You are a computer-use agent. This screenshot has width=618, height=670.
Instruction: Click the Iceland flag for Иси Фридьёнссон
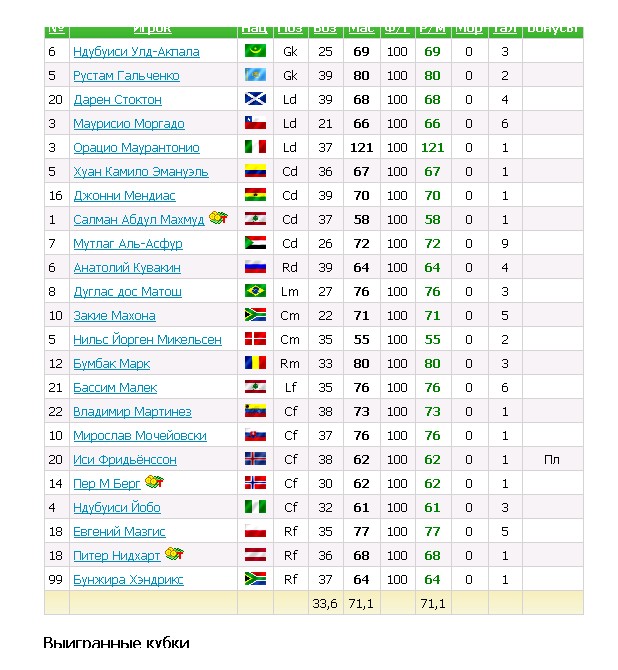click(255, 459)
